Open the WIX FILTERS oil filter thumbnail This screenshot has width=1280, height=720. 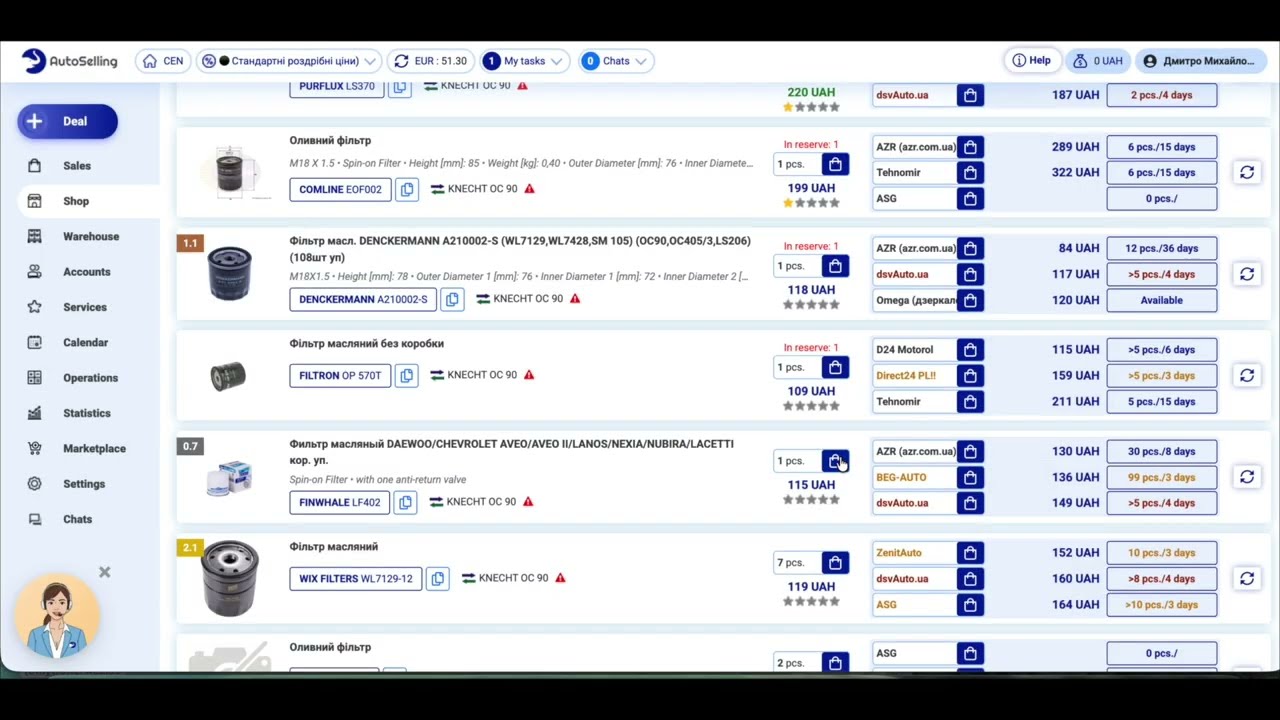(x=230, y=579)
